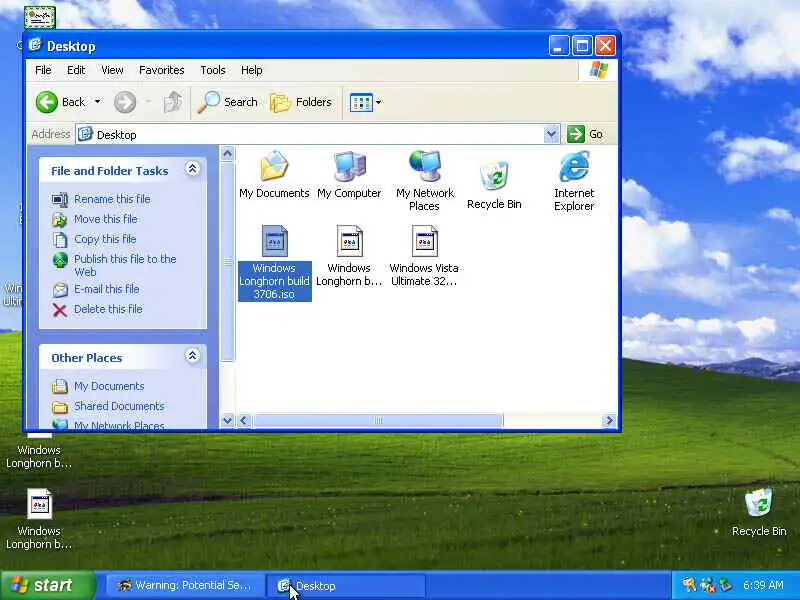Viewport: 800px width, 600px height.
Task: Open the Tools menu
Action: pyautogui.click(x=213, y=70)
